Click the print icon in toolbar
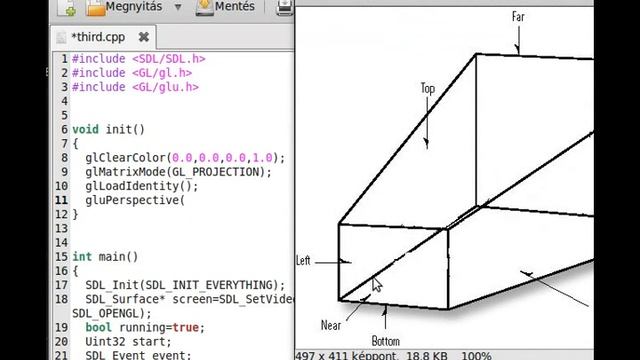 [285, 7]
